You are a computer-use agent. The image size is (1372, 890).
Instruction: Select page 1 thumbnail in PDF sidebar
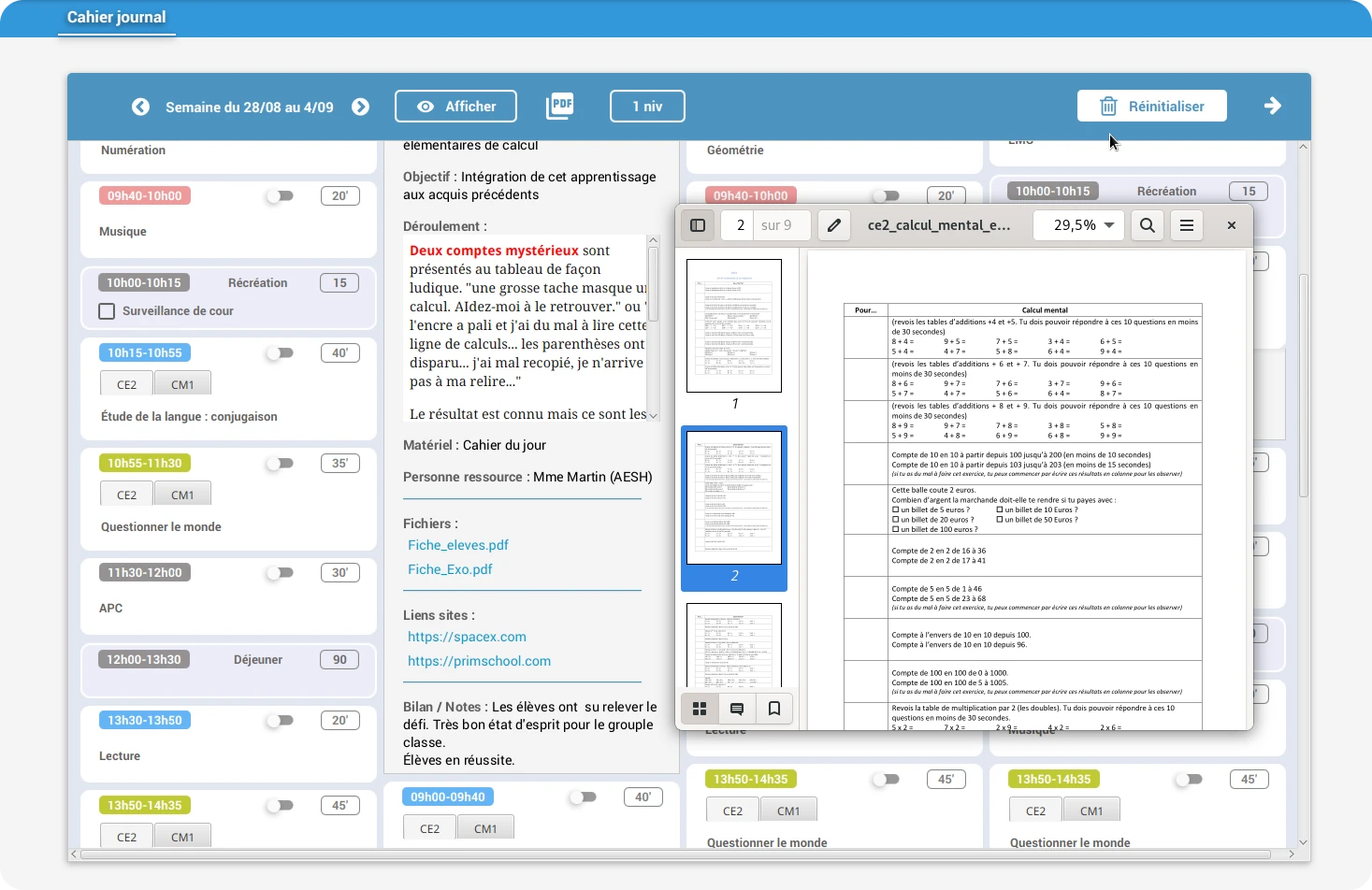tap(734, 325)
